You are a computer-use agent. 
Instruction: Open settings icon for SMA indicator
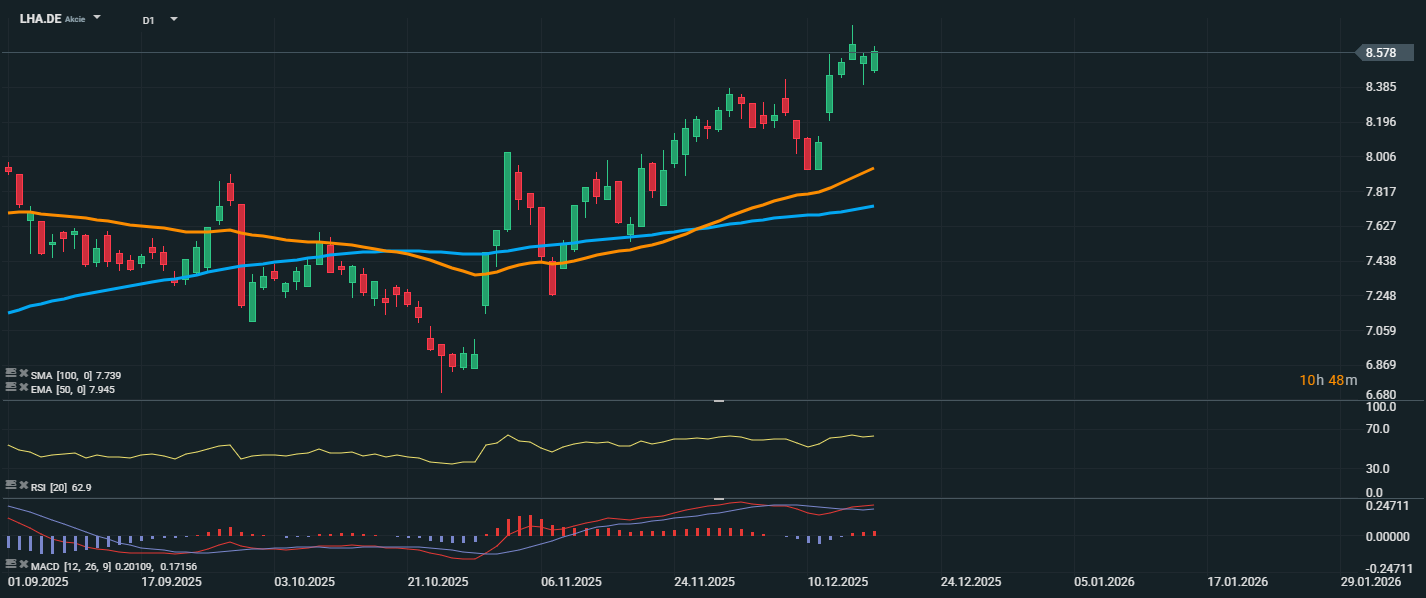11,375
